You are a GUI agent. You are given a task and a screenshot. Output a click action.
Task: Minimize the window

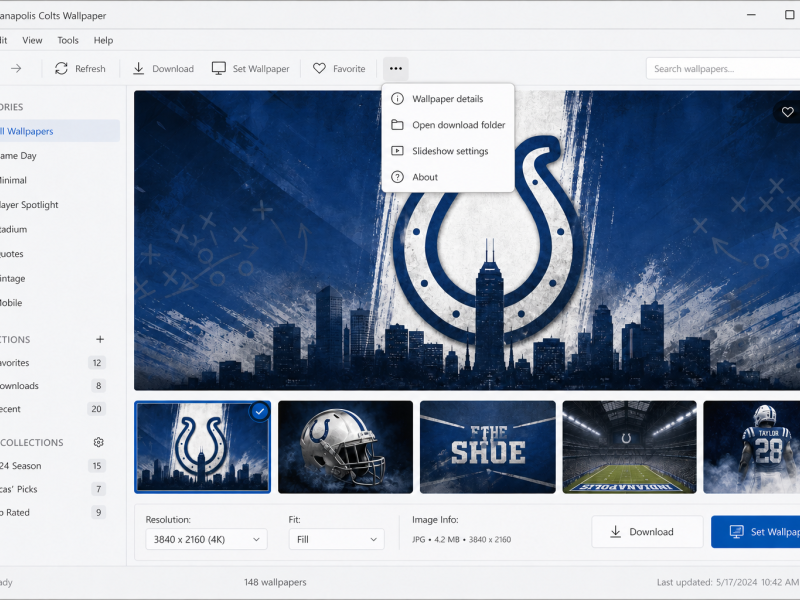pos(751,15)
